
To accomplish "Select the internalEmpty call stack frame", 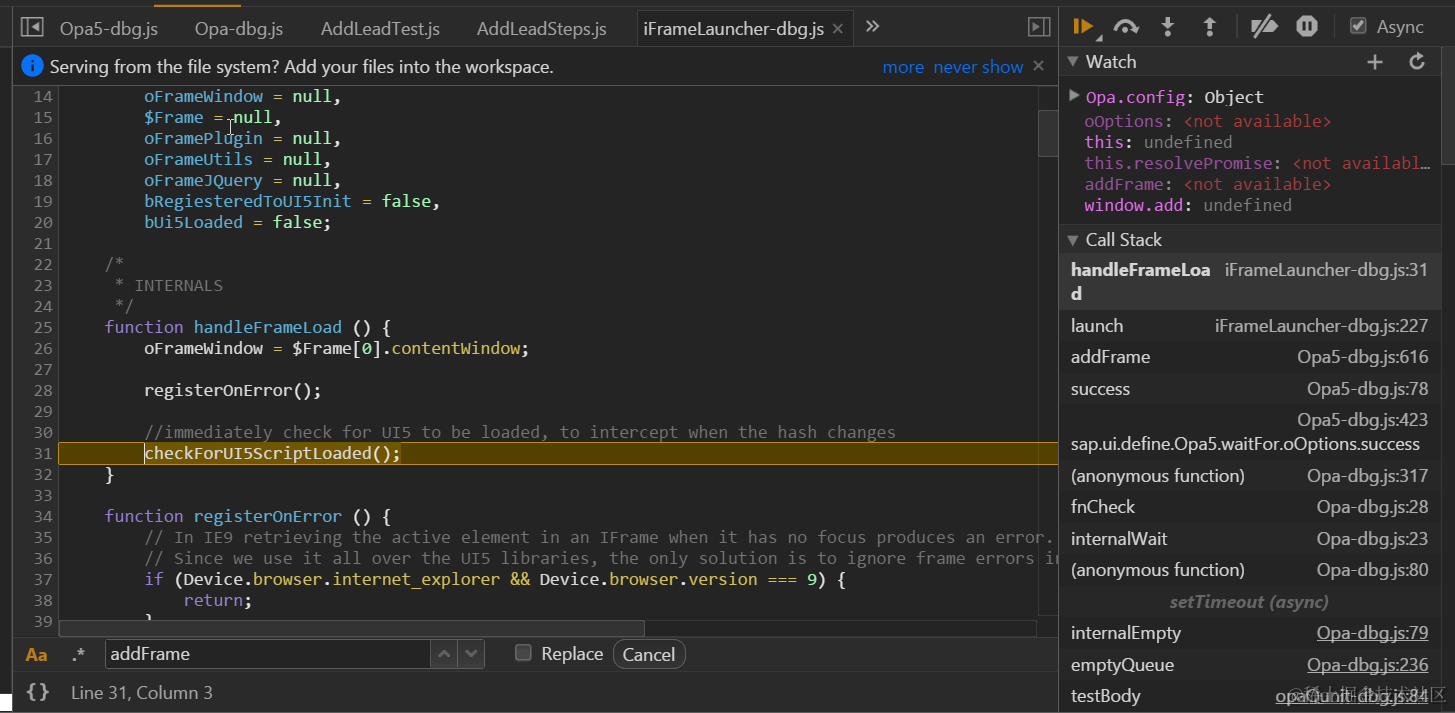I will click(1249, 633).
